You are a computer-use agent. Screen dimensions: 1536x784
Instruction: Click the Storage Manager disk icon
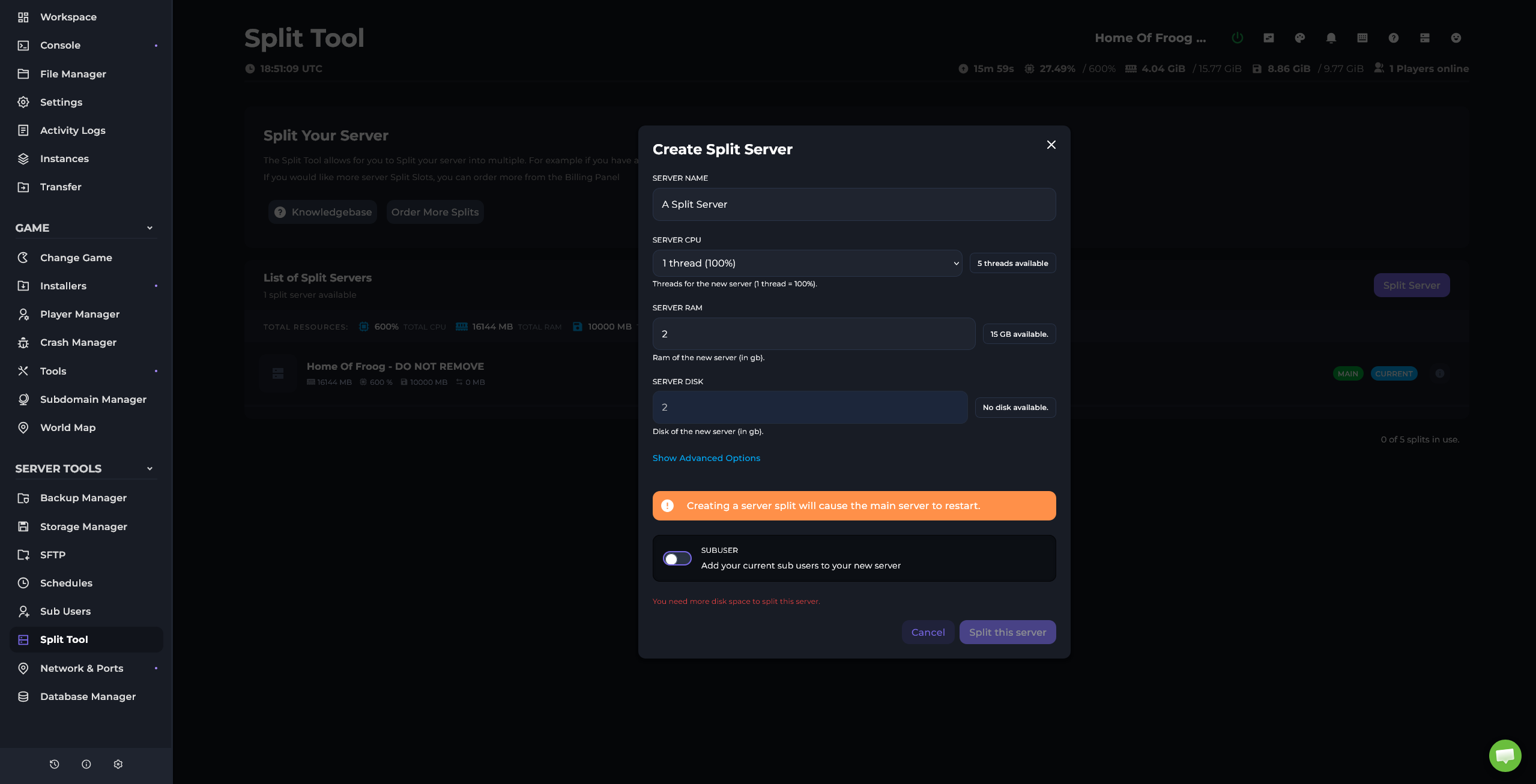23,526
